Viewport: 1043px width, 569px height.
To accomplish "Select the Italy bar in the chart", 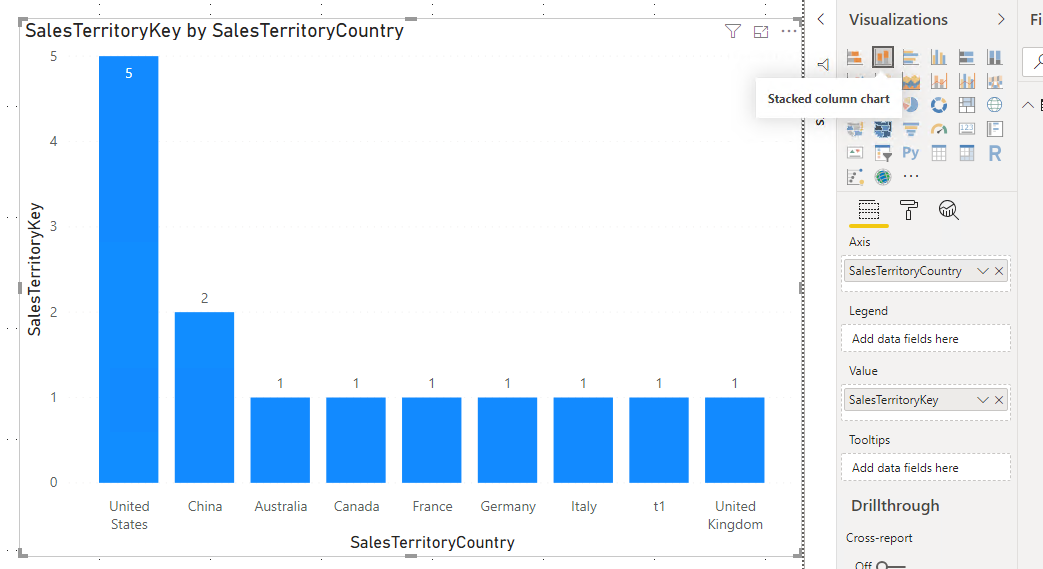I will pyautogui.click(x=583, y=440).
